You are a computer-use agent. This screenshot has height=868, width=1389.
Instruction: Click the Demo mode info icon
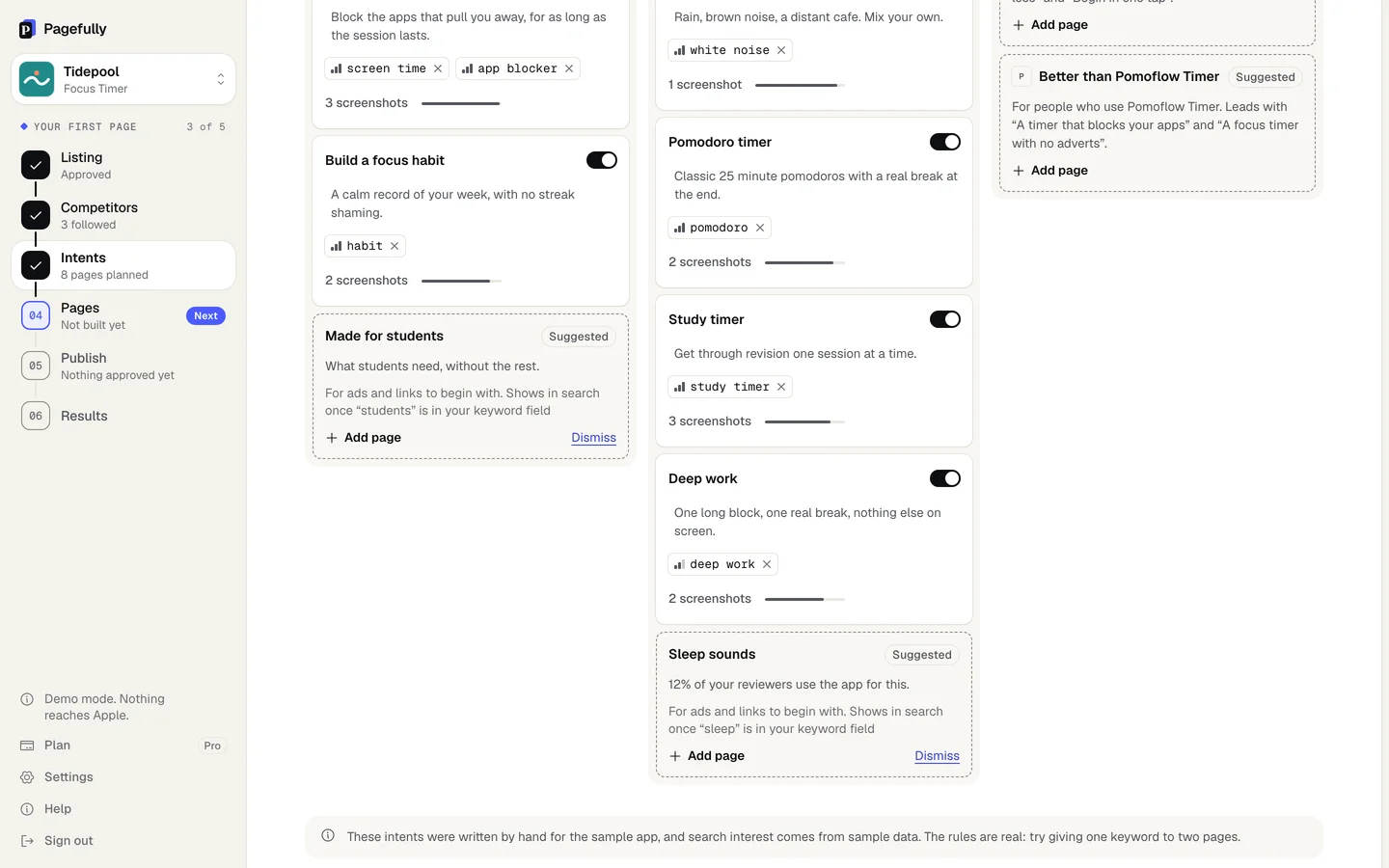(x=27, y=699)
